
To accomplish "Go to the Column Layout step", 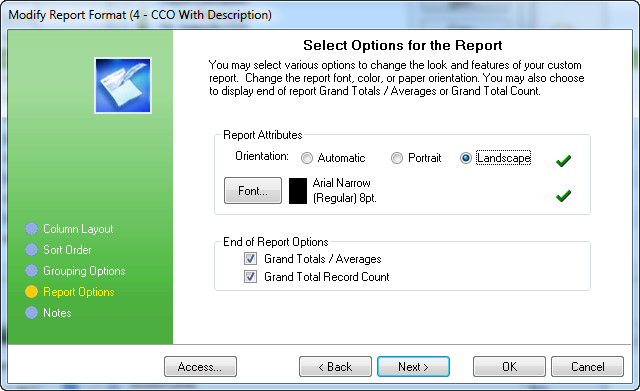I will click(x=78, y=229).
